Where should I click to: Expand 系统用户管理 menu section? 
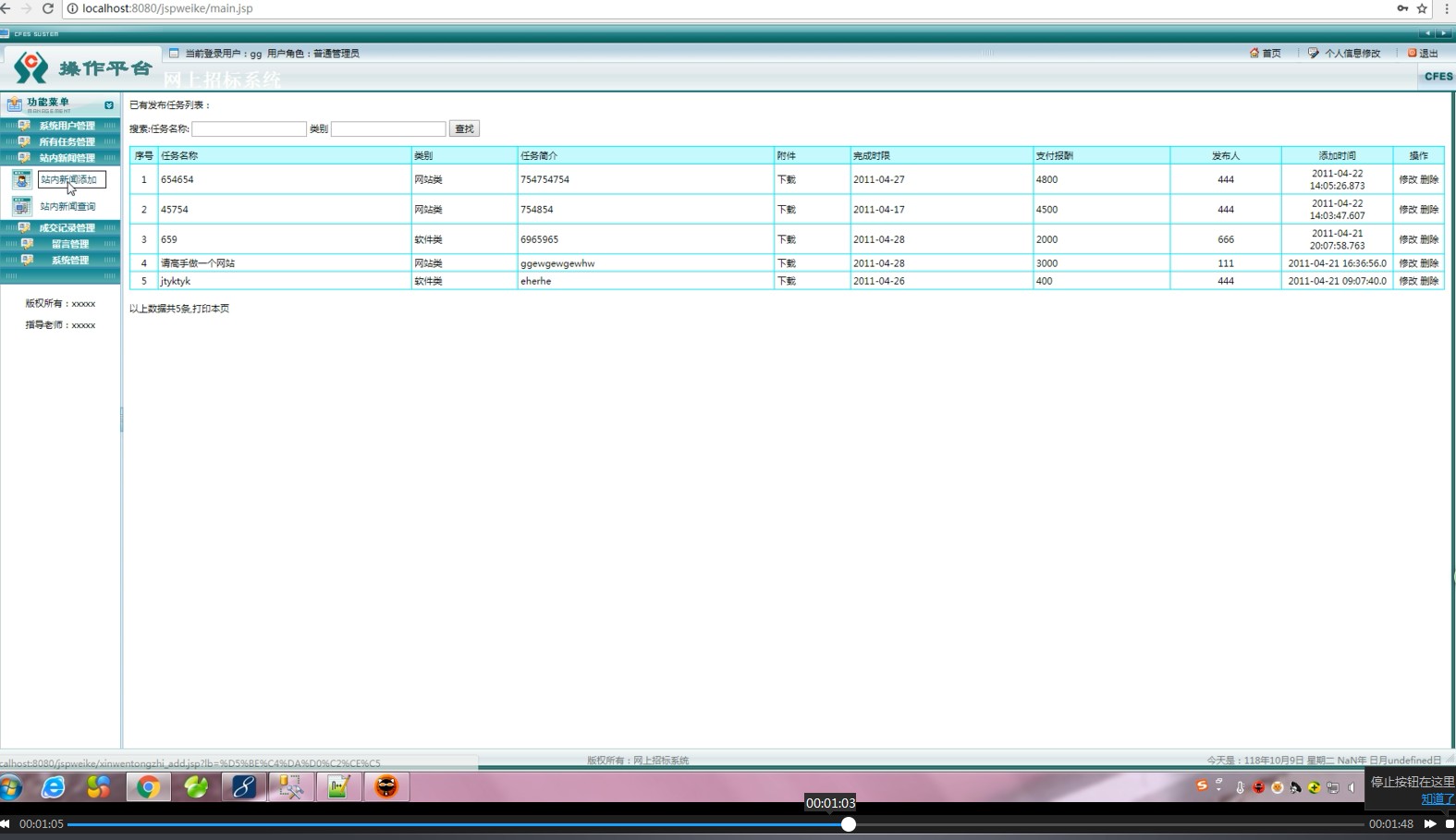coord(60,126)
